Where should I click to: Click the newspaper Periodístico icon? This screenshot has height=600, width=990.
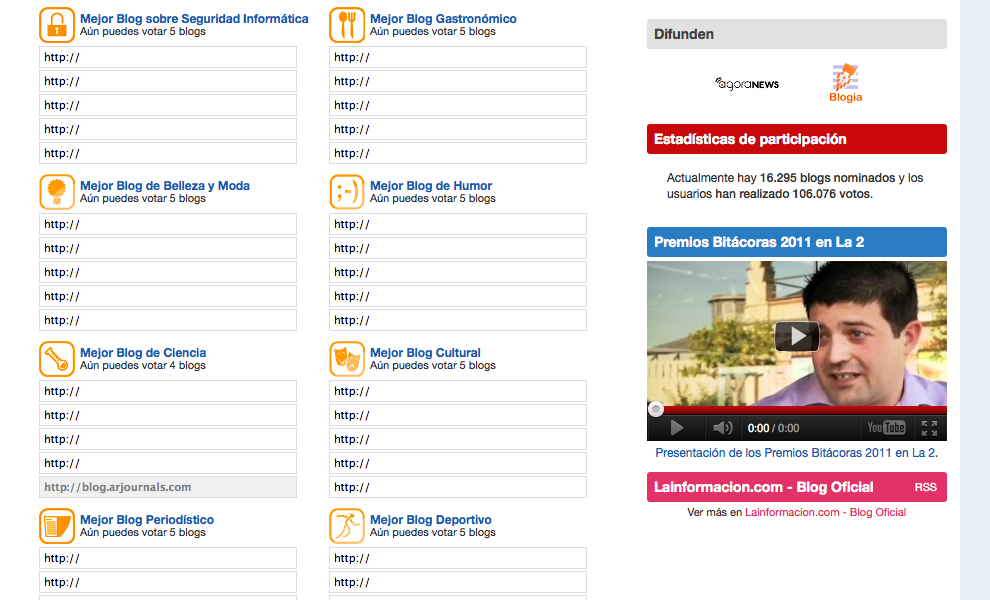pyautogui.click(x=57, y=526)
